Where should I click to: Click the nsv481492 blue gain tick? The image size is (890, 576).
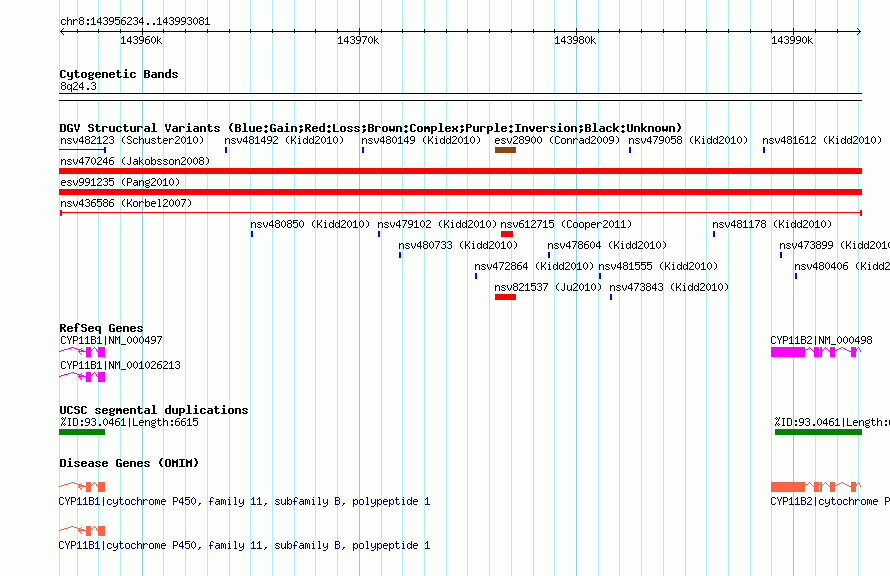(x=226, y=150)
